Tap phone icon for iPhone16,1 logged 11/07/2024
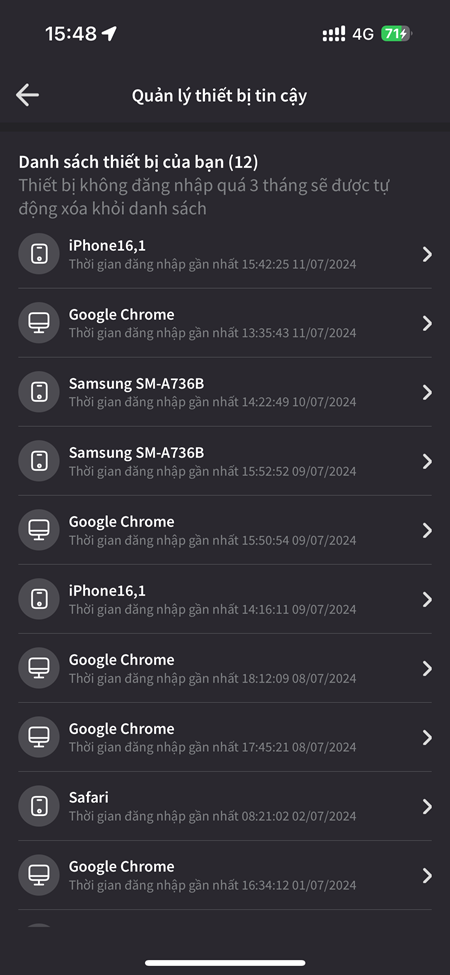Screen dimensions: 450x975 point(39,254)
